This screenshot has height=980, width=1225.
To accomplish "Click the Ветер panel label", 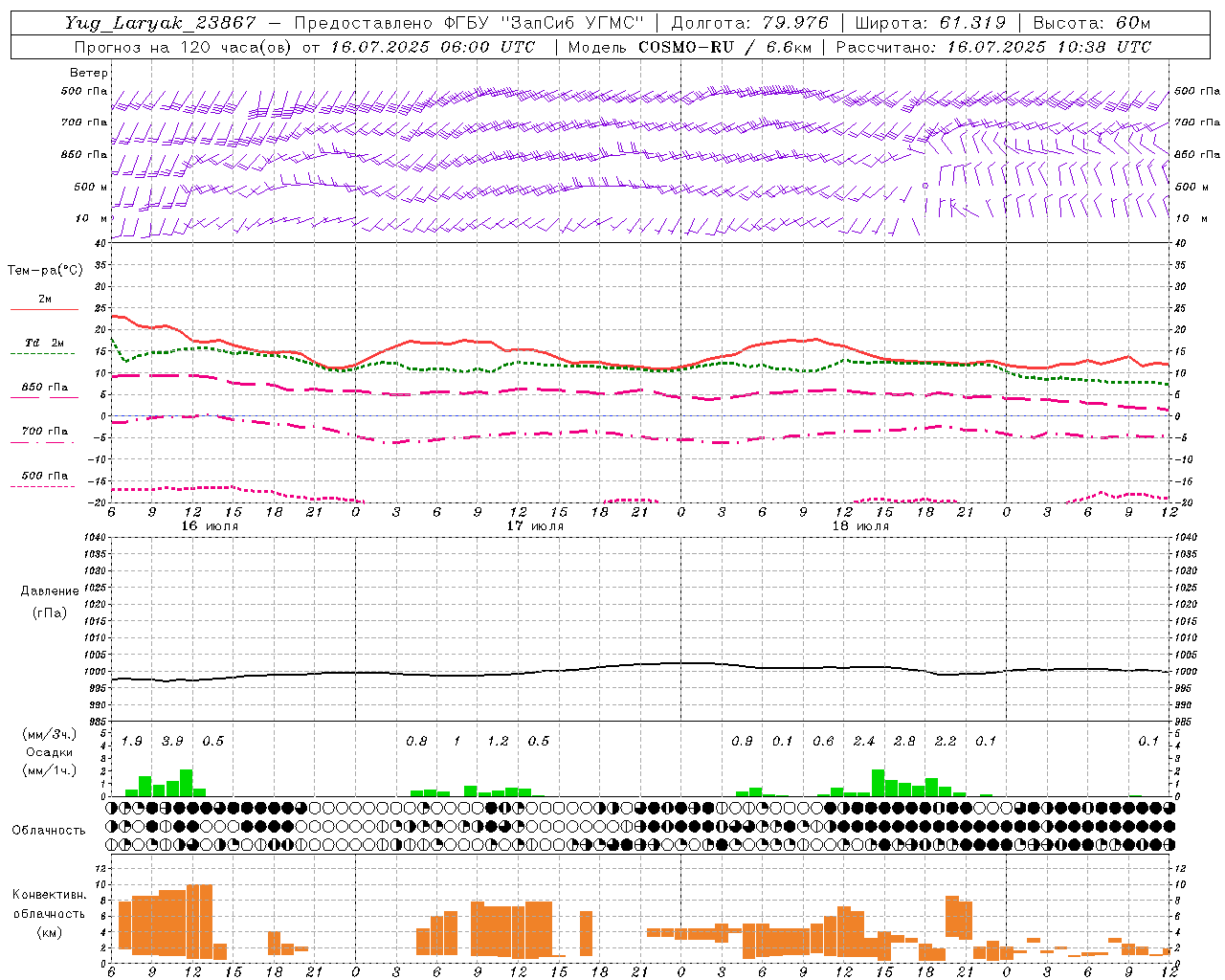I will click(89, 73).
